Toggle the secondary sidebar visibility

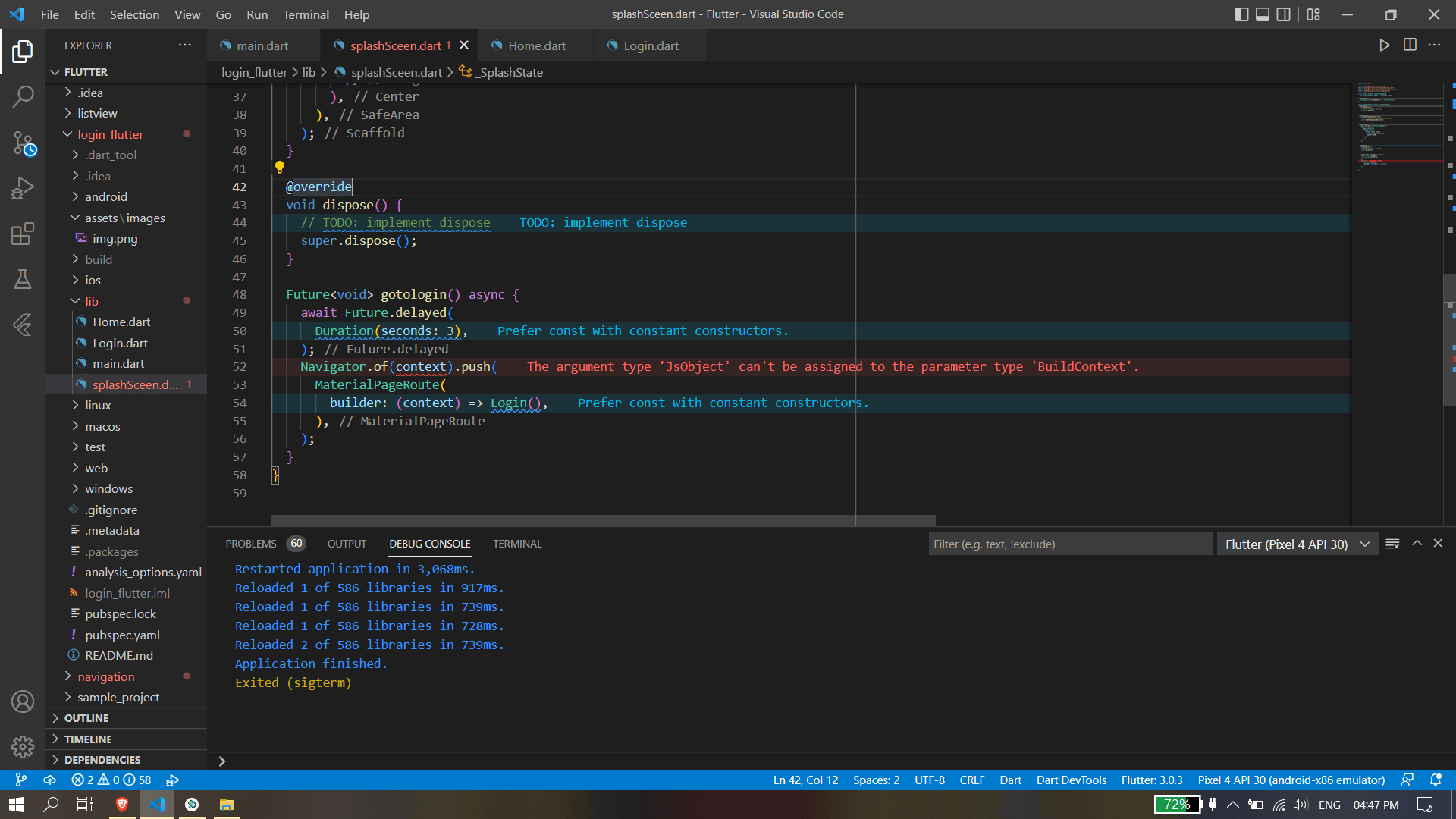coord(1283,14)
